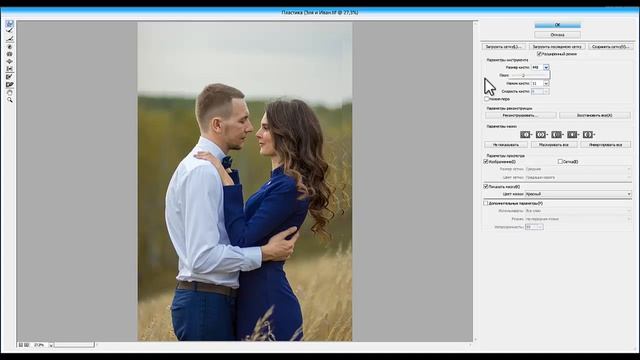Viewport: 640px width, 360px height.
Task: Open the Цвет сетки dropdown
Action: coord(578,178)
